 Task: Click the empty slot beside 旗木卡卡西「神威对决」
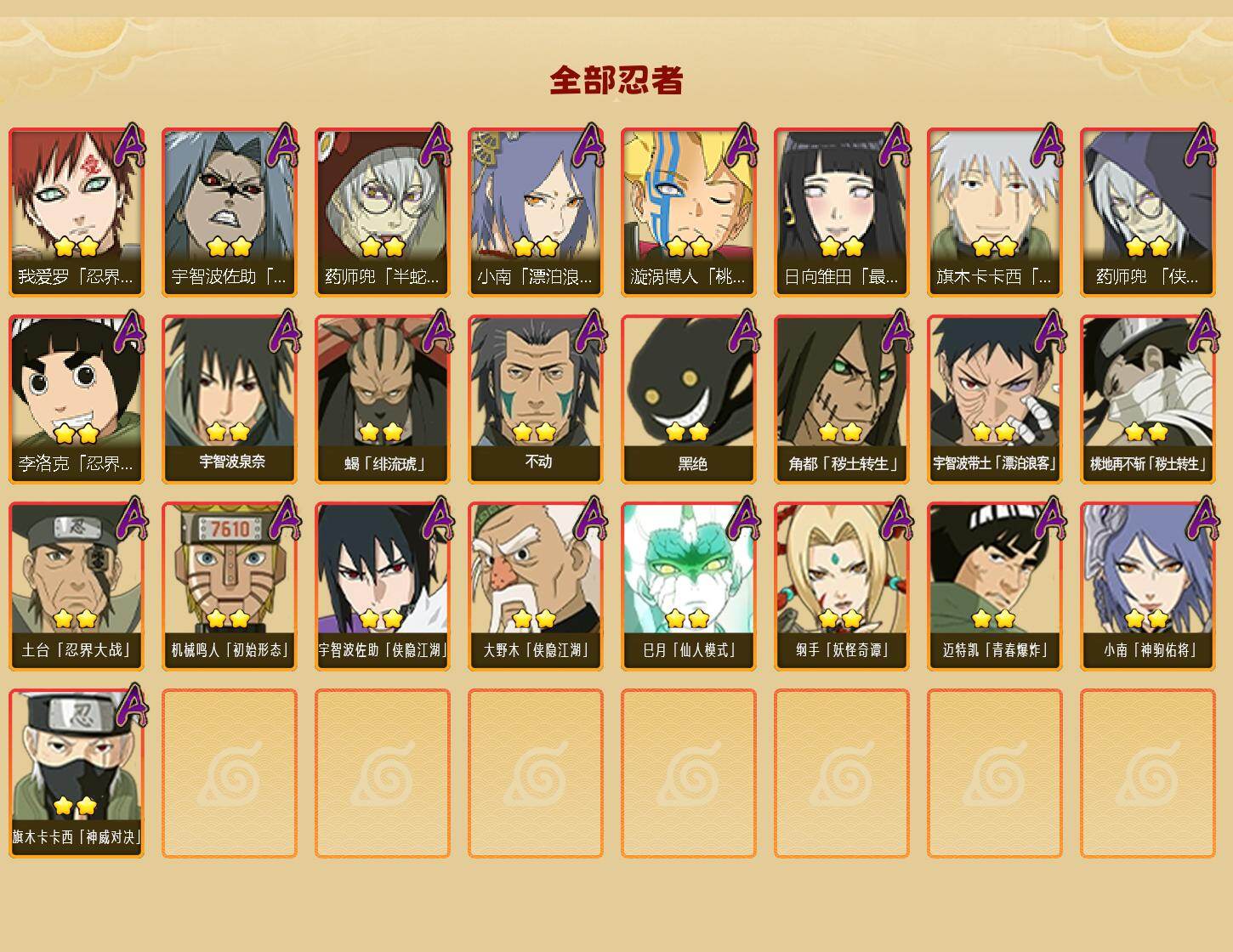(229, 773)
